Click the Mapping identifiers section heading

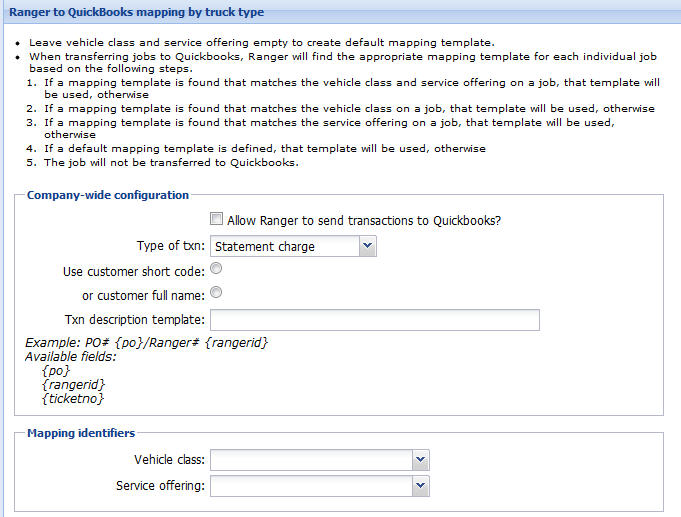tap(81, 433)
